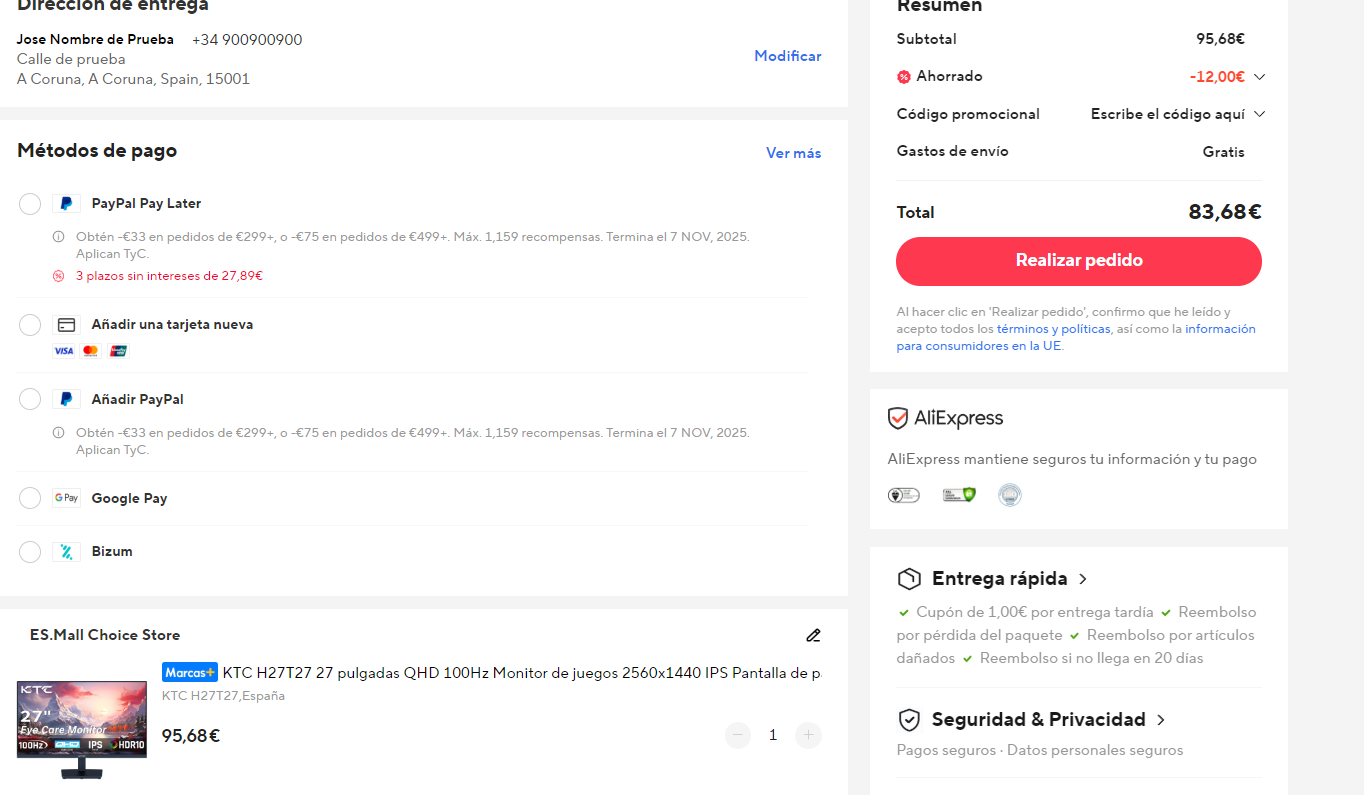This screenshot has width=1364, height=795.
Task: Open términos y políticas link
Action: pos(1053,329)
